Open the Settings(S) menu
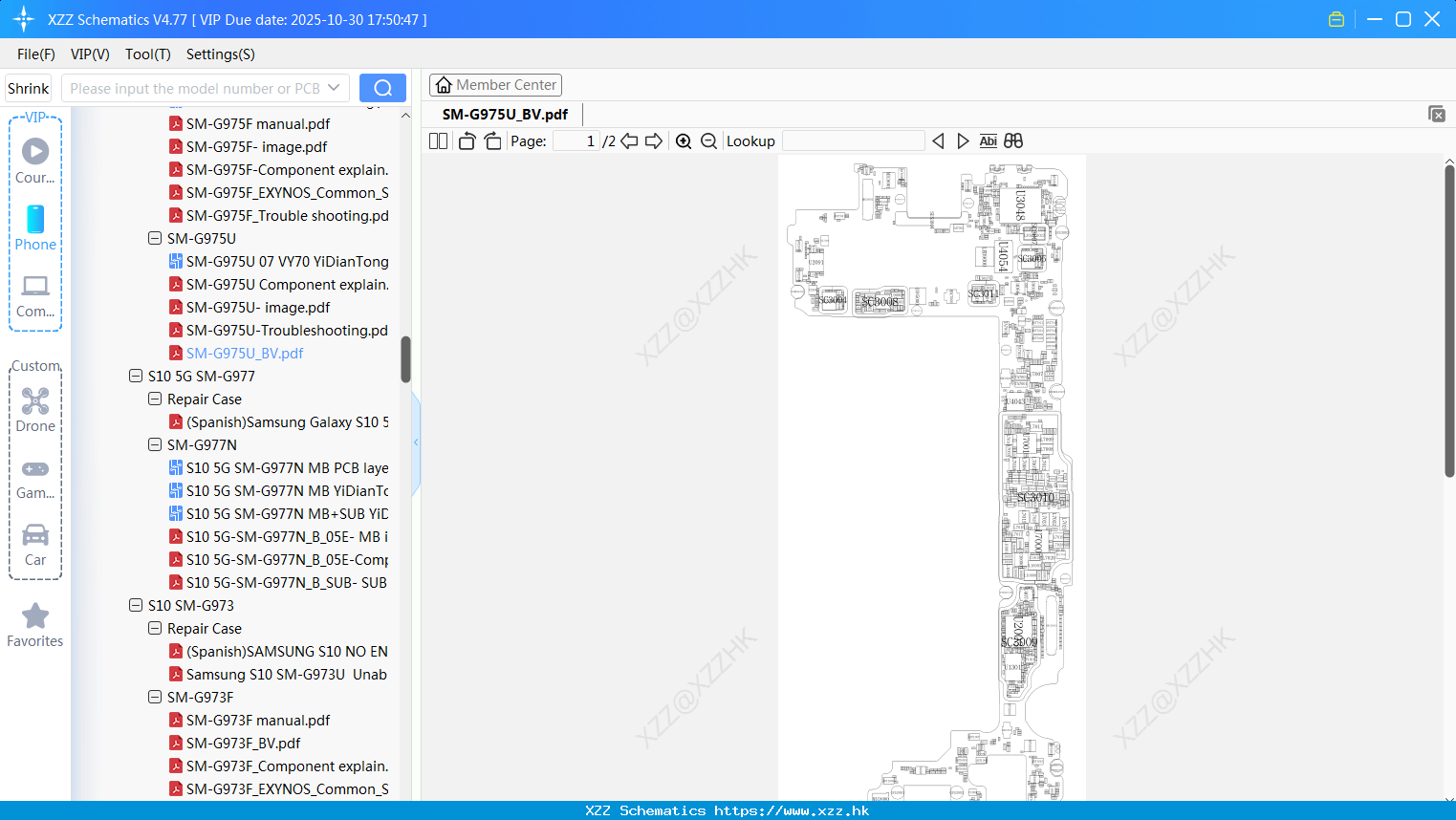The height and width of the screenshot is (820, 1456). pyautogui.click(x=220, y=54)
